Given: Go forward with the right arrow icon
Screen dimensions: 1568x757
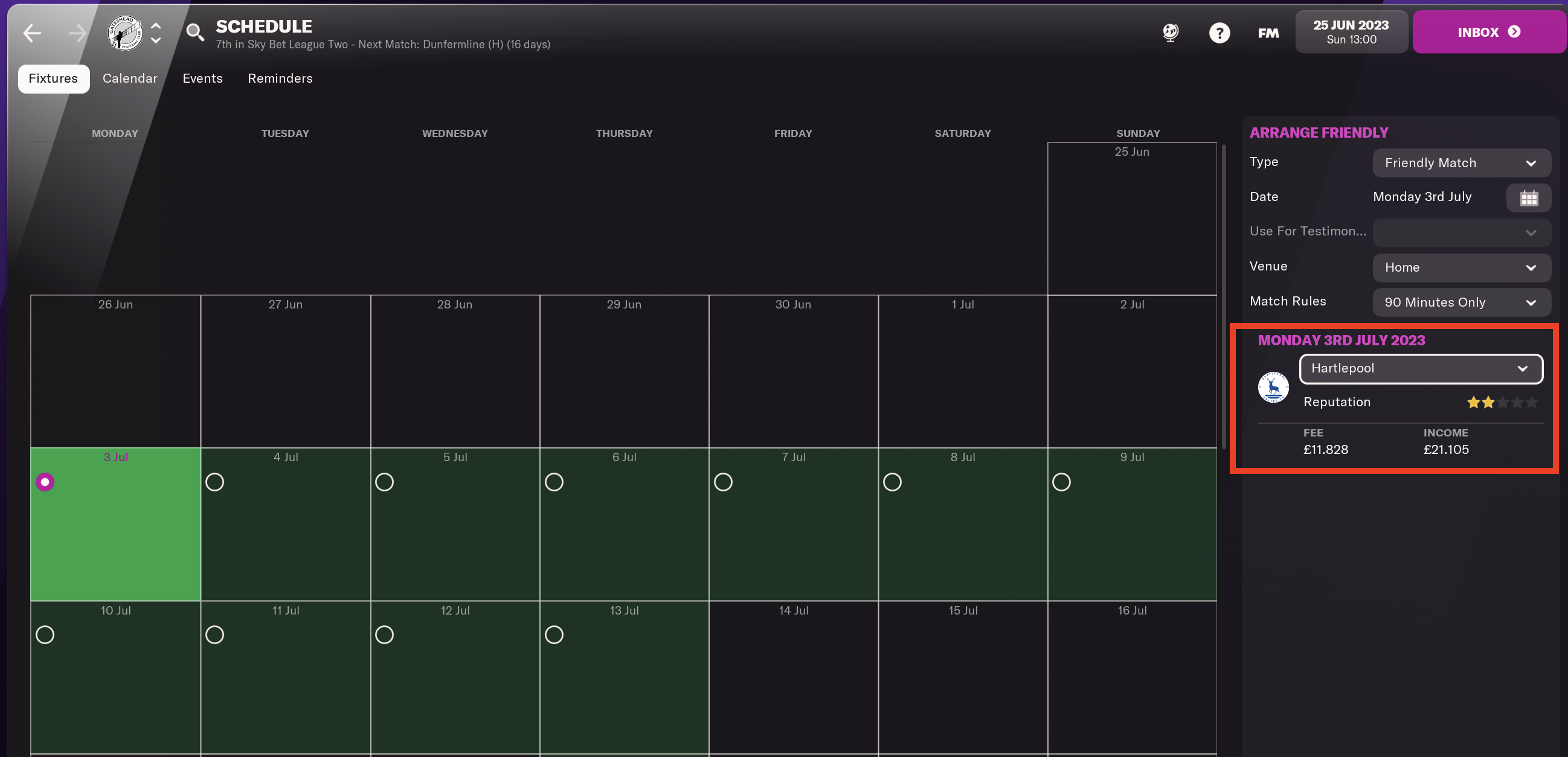Looking at the screenshot, I should [x=77, y=33].
